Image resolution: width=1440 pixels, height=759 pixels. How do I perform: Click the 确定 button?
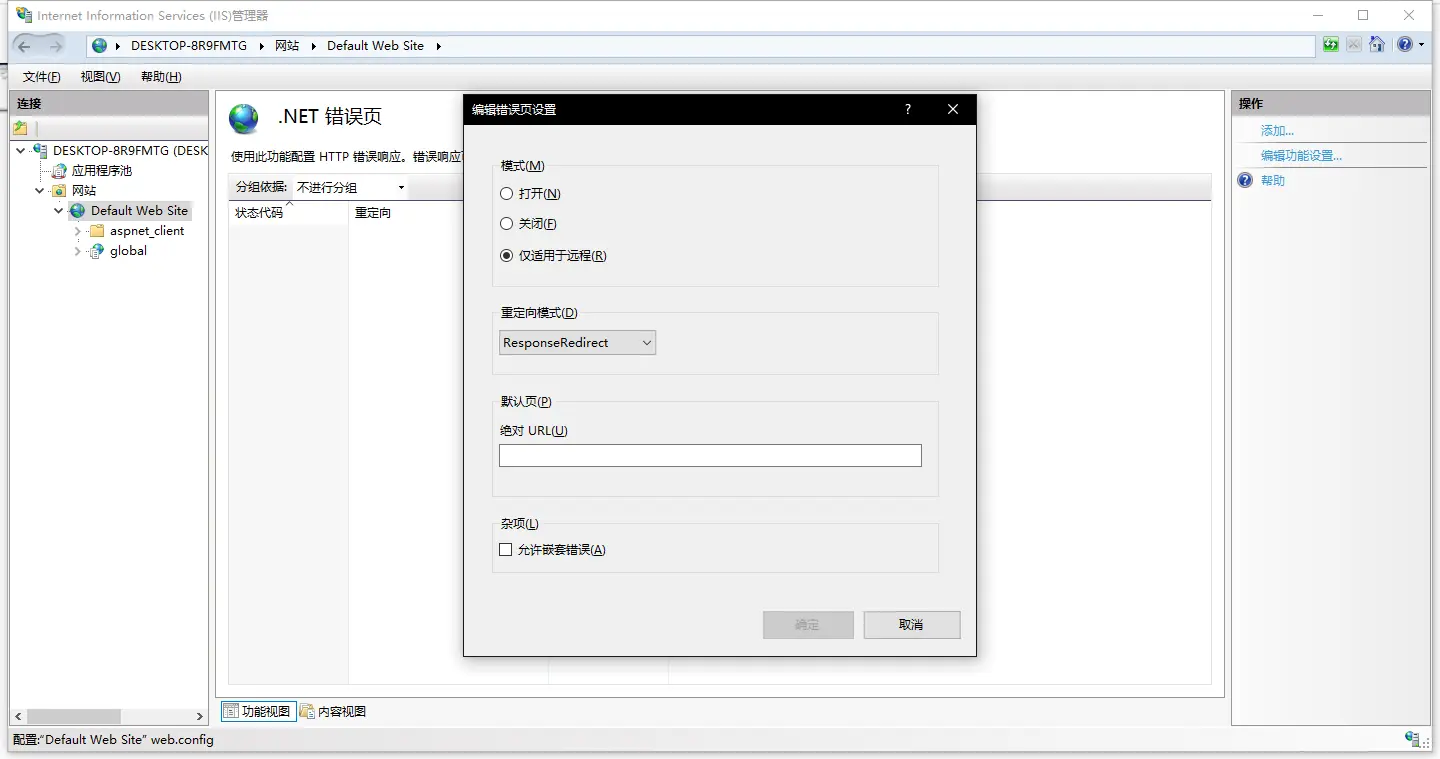[808, 625]
